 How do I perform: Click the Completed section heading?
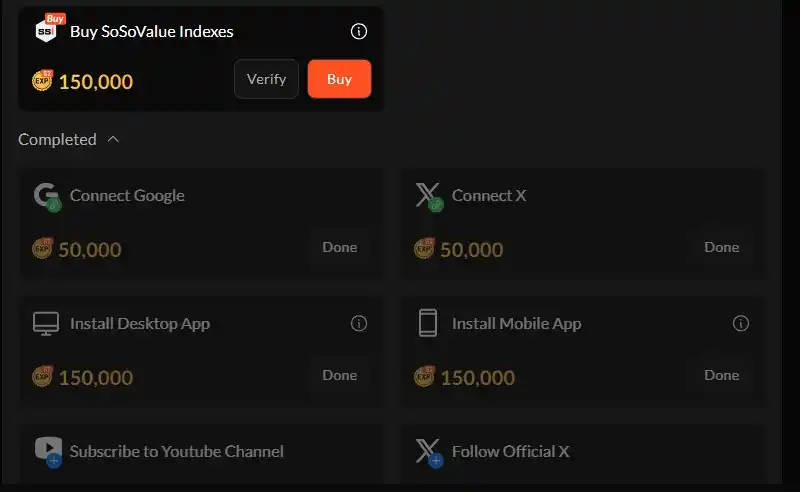point(57,139)
